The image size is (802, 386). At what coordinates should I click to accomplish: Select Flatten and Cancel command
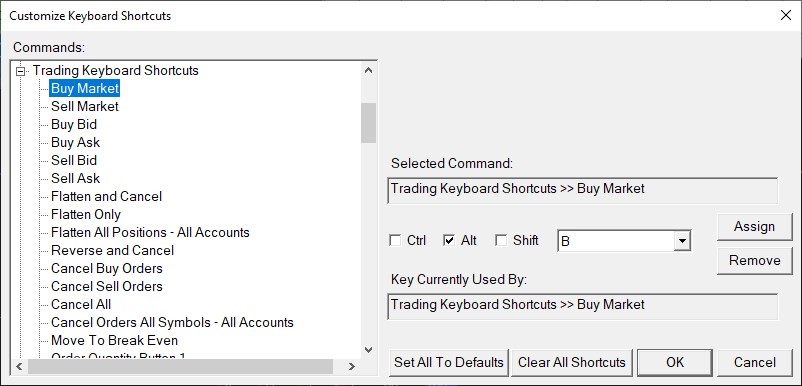[106, 196]
